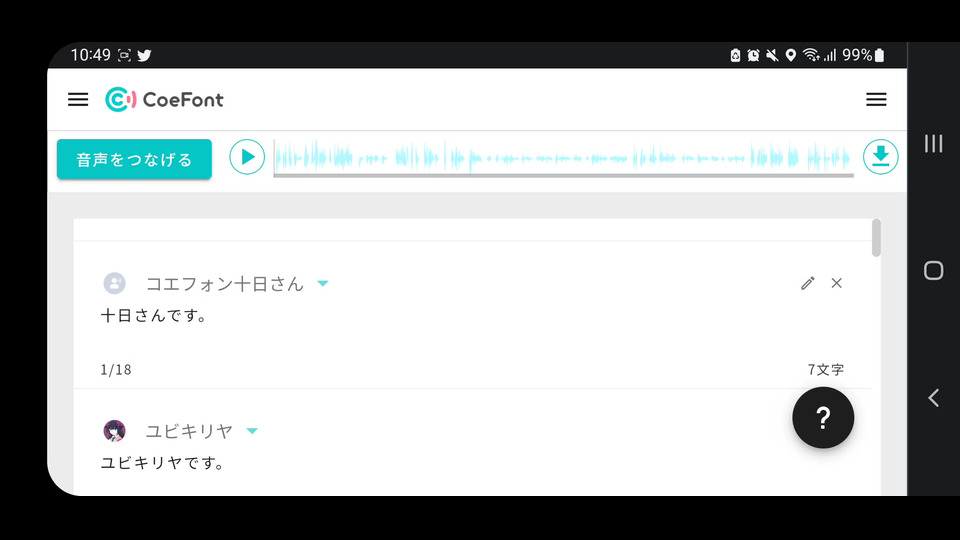
Task: Click the vertical scrollbar handle
Action: point(876,238)
